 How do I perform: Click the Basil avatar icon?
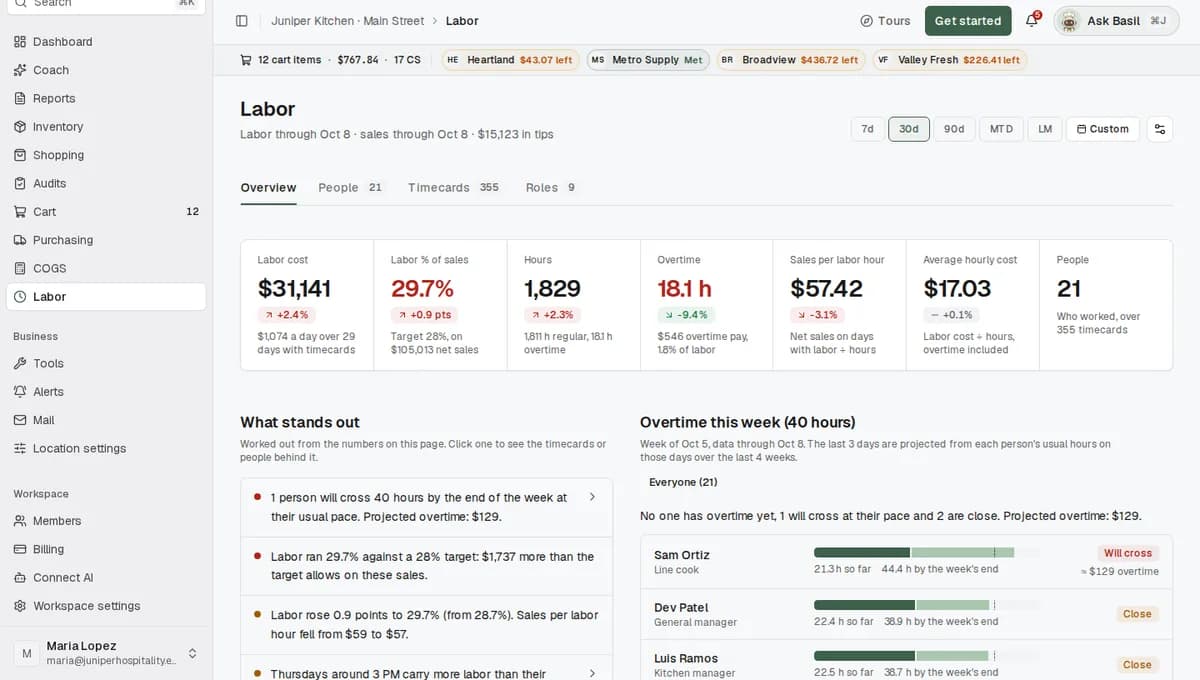click(1069, 21)
